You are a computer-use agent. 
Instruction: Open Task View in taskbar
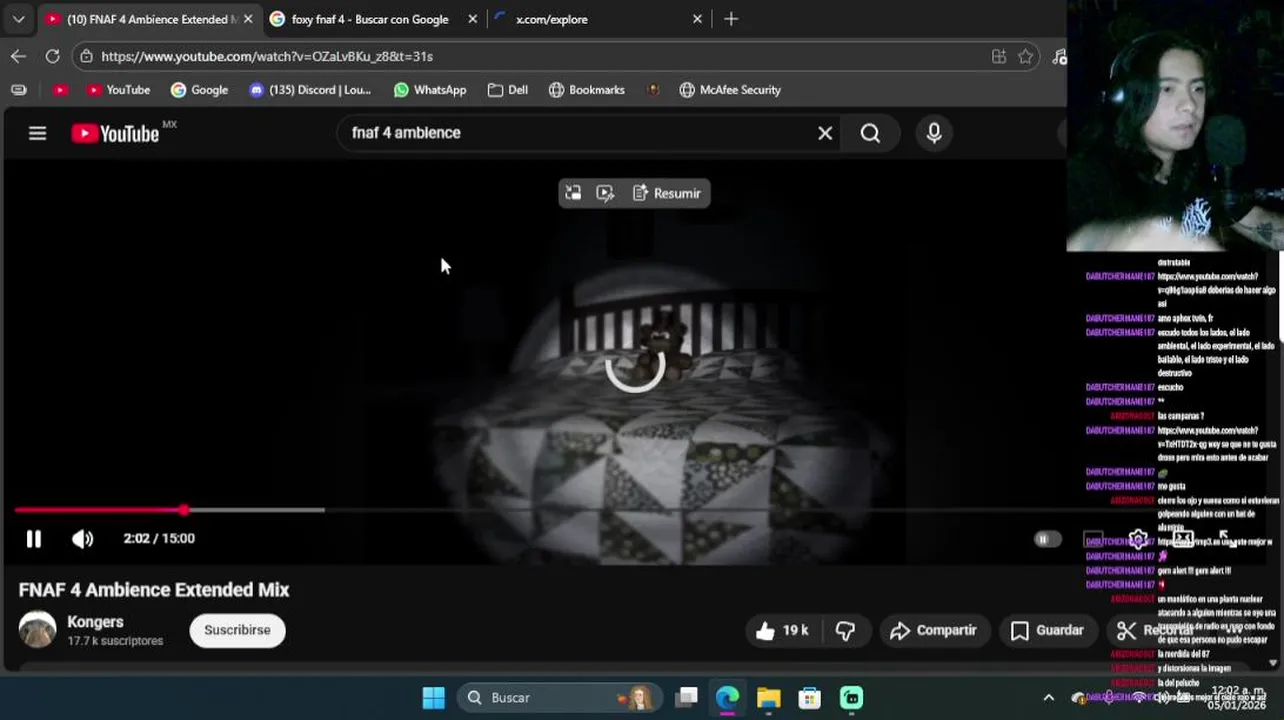[x=686, y=698]
